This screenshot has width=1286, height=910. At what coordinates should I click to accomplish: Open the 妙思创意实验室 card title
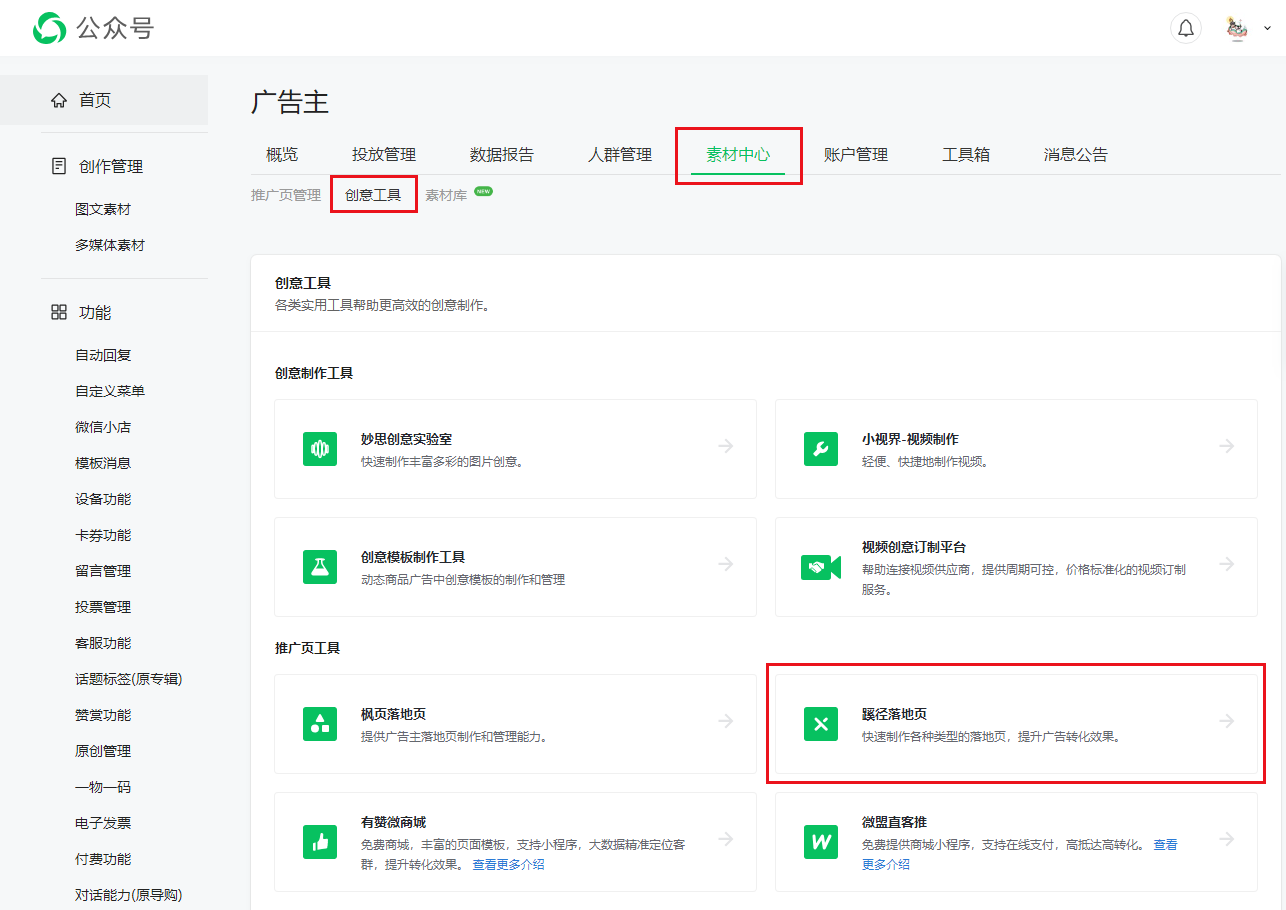point(407,439)
